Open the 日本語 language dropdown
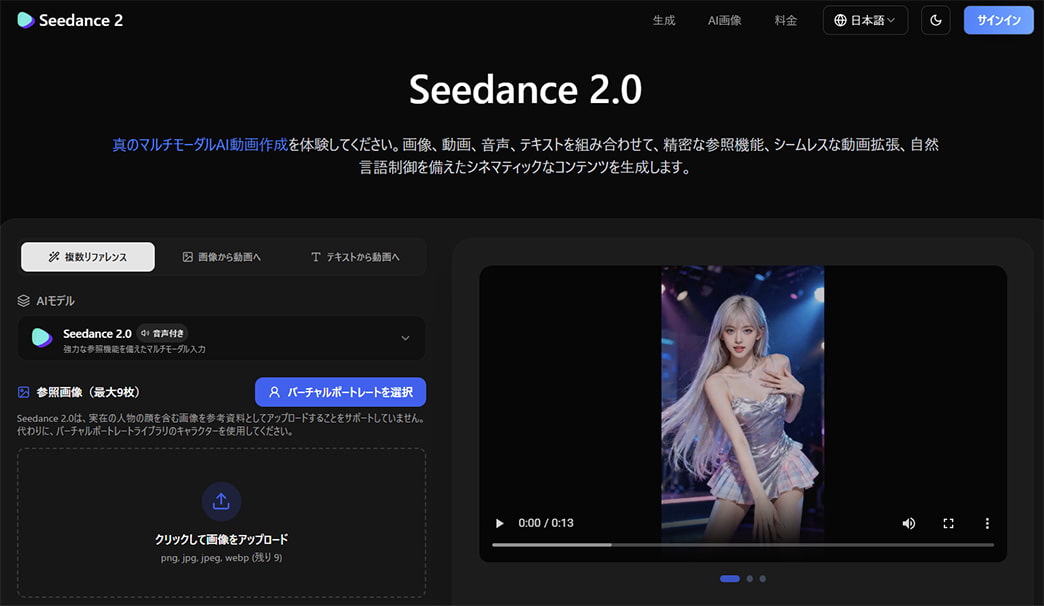 (866, 19)
